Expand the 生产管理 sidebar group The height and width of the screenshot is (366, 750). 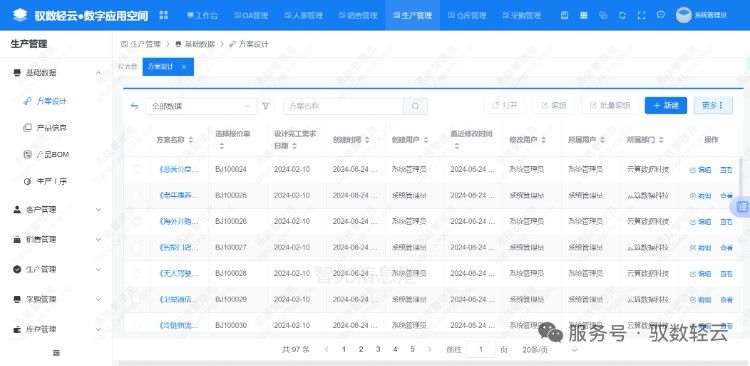coord(98,269)
